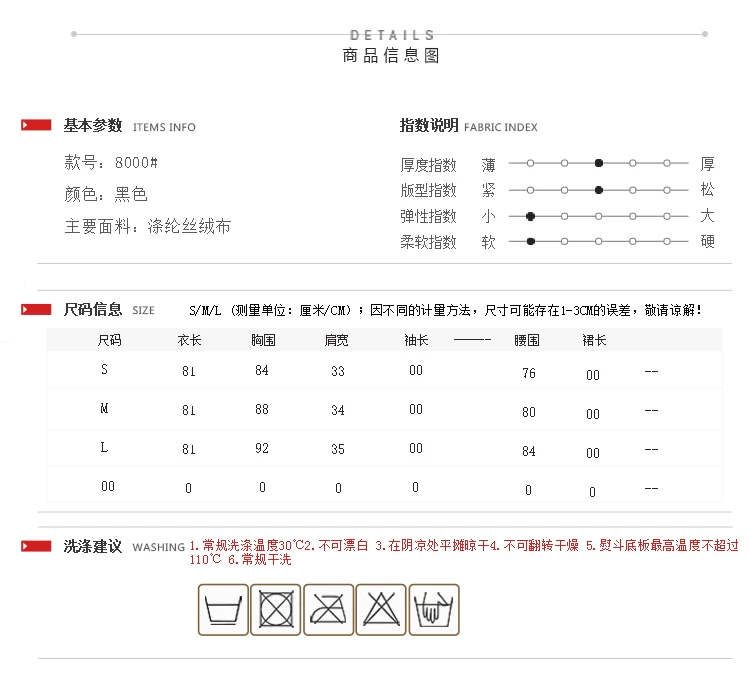Select the filled dot on 弹性指数 scale
Viewport: 750px width, 674px height.
tap(531, 216)
